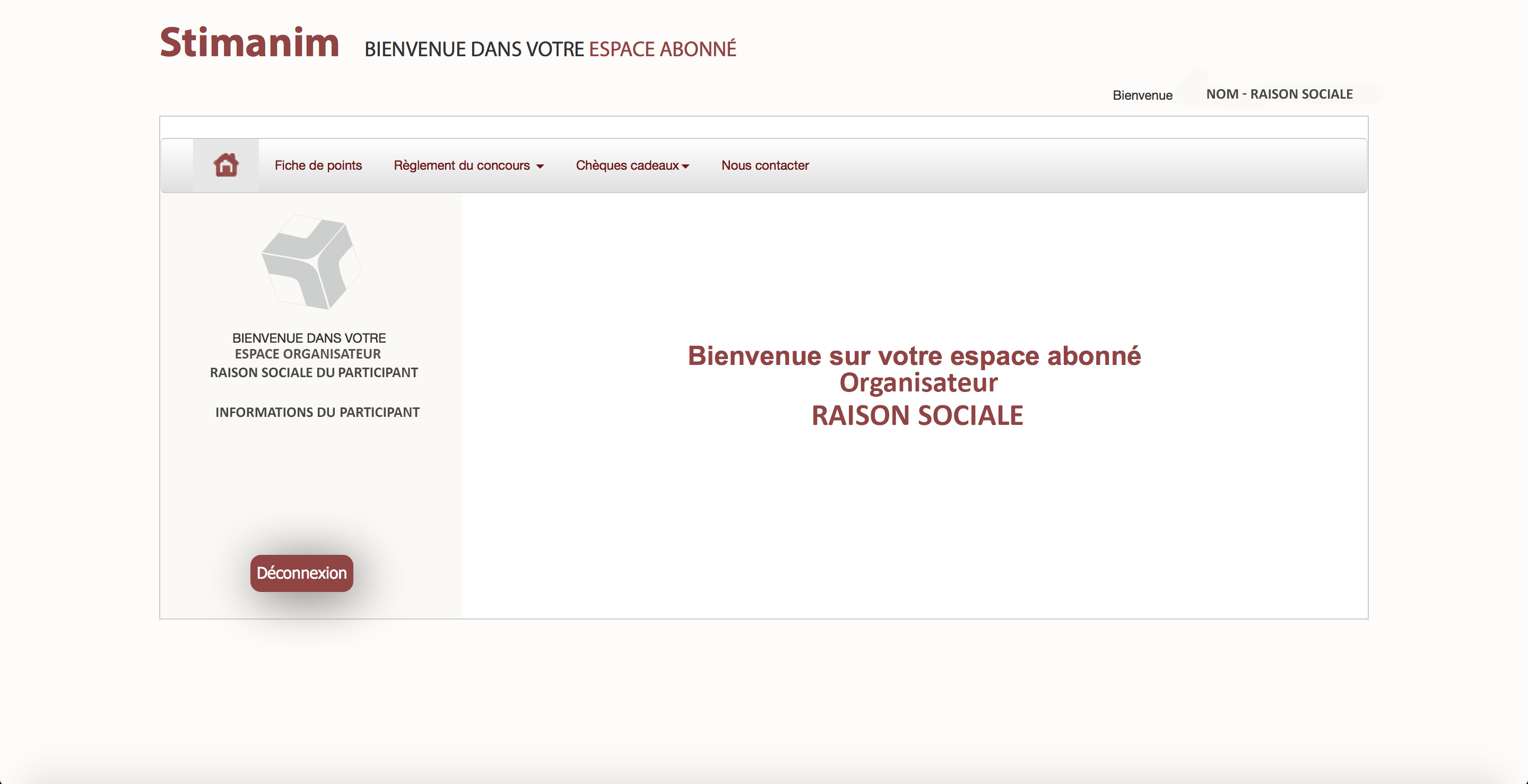
Task: Expand caret next to Règlement du concours
Action: [540, 167]
